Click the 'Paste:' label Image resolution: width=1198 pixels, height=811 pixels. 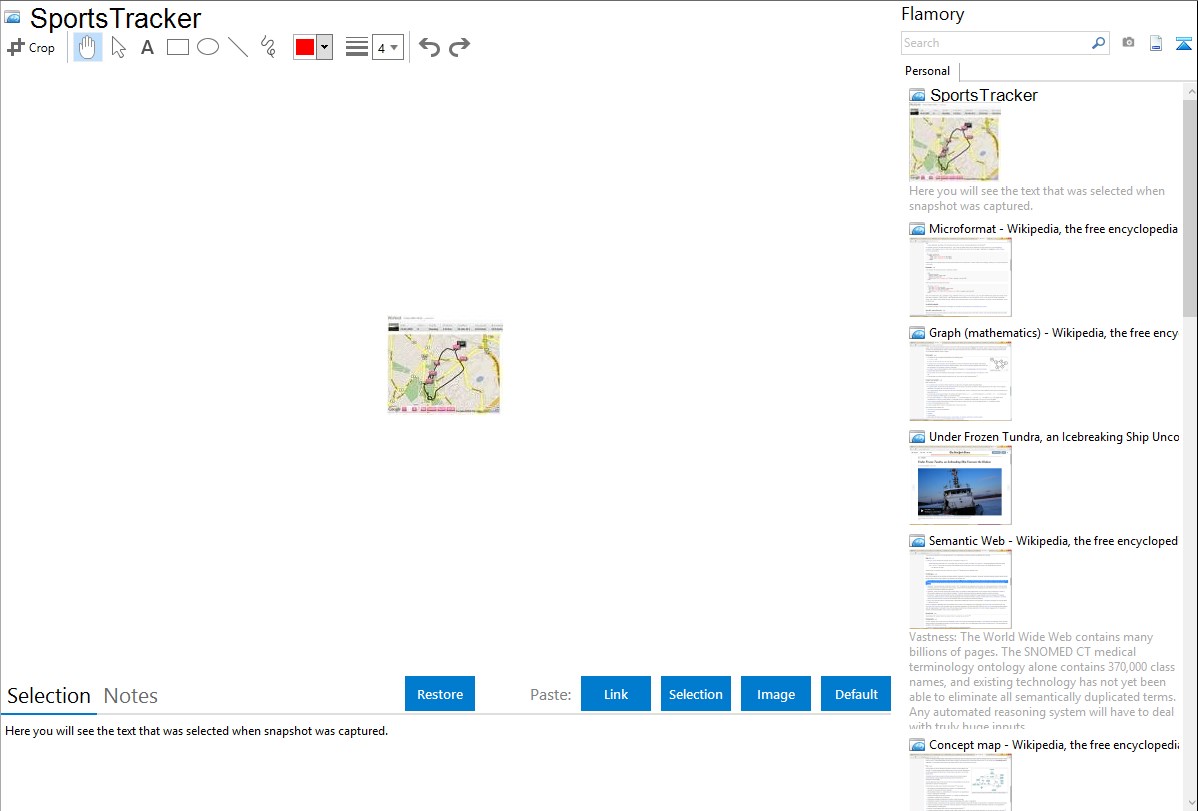pos(550,694)
